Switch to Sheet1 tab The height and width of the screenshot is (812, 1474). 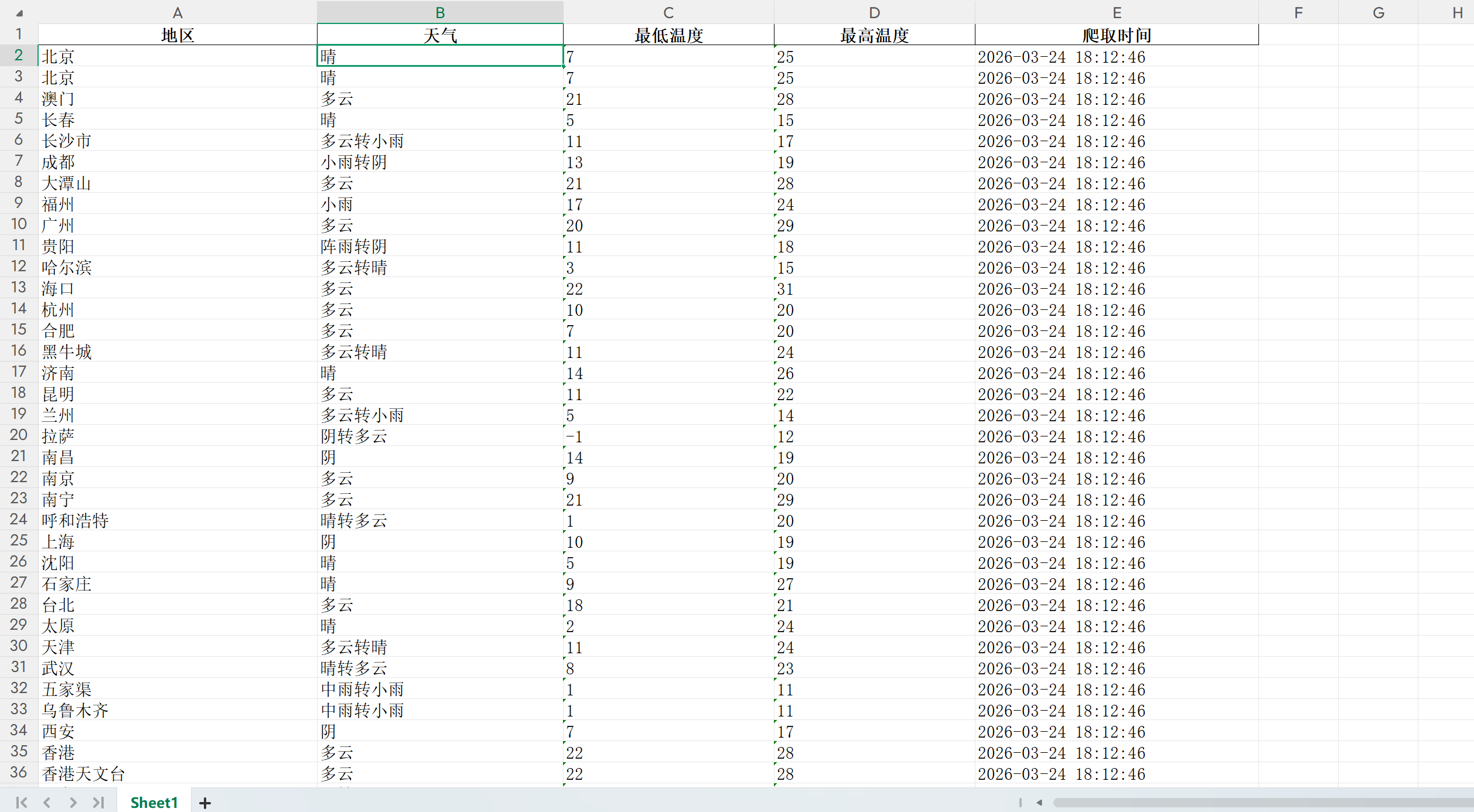click(x=153, y=803)
